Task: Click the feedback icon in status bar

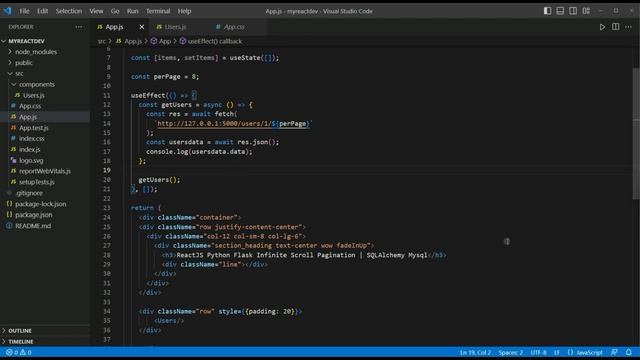Action: pyautogui.click(x=614, y=352)
